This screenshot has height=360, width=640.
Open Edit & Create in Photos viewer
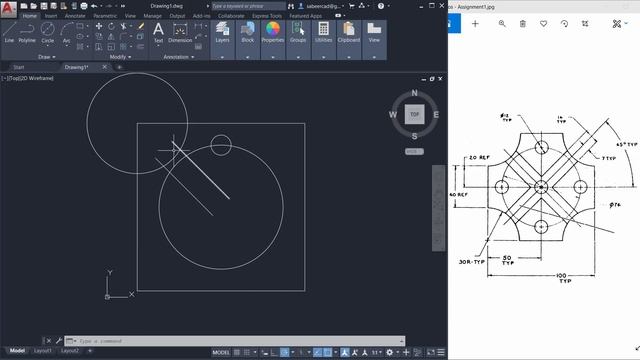619,24
